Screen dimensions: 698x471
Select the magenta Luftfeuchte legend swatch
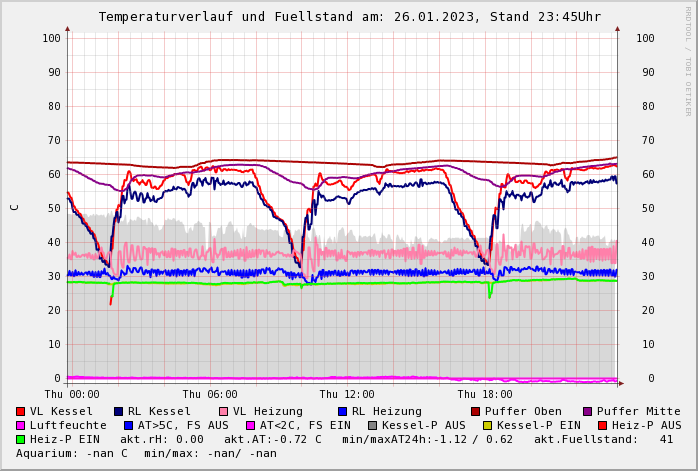tap(21, 425)
